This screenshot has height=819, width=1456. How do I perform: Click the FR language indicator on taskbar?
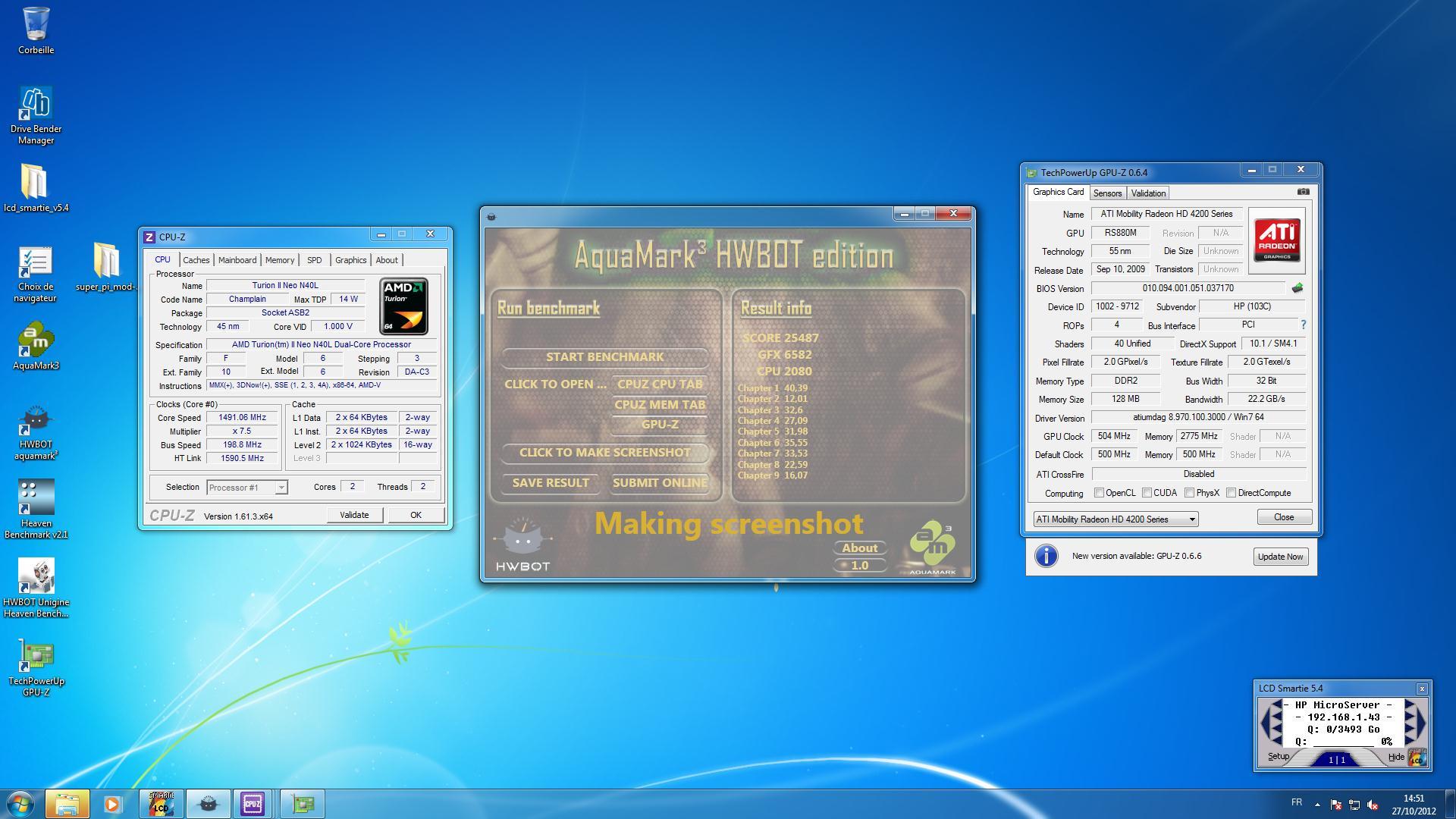point(1297,802)
